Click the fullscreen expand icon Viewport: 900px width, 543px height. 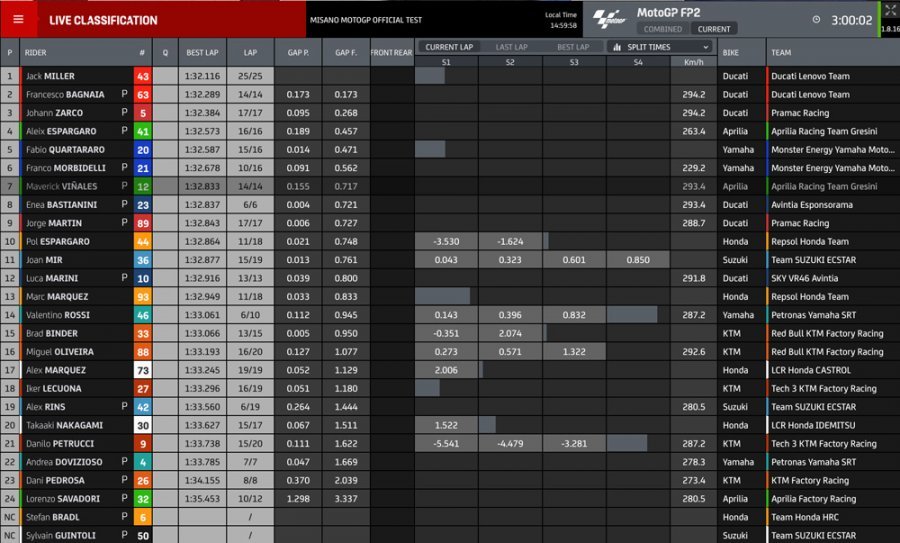coord(889,10)
